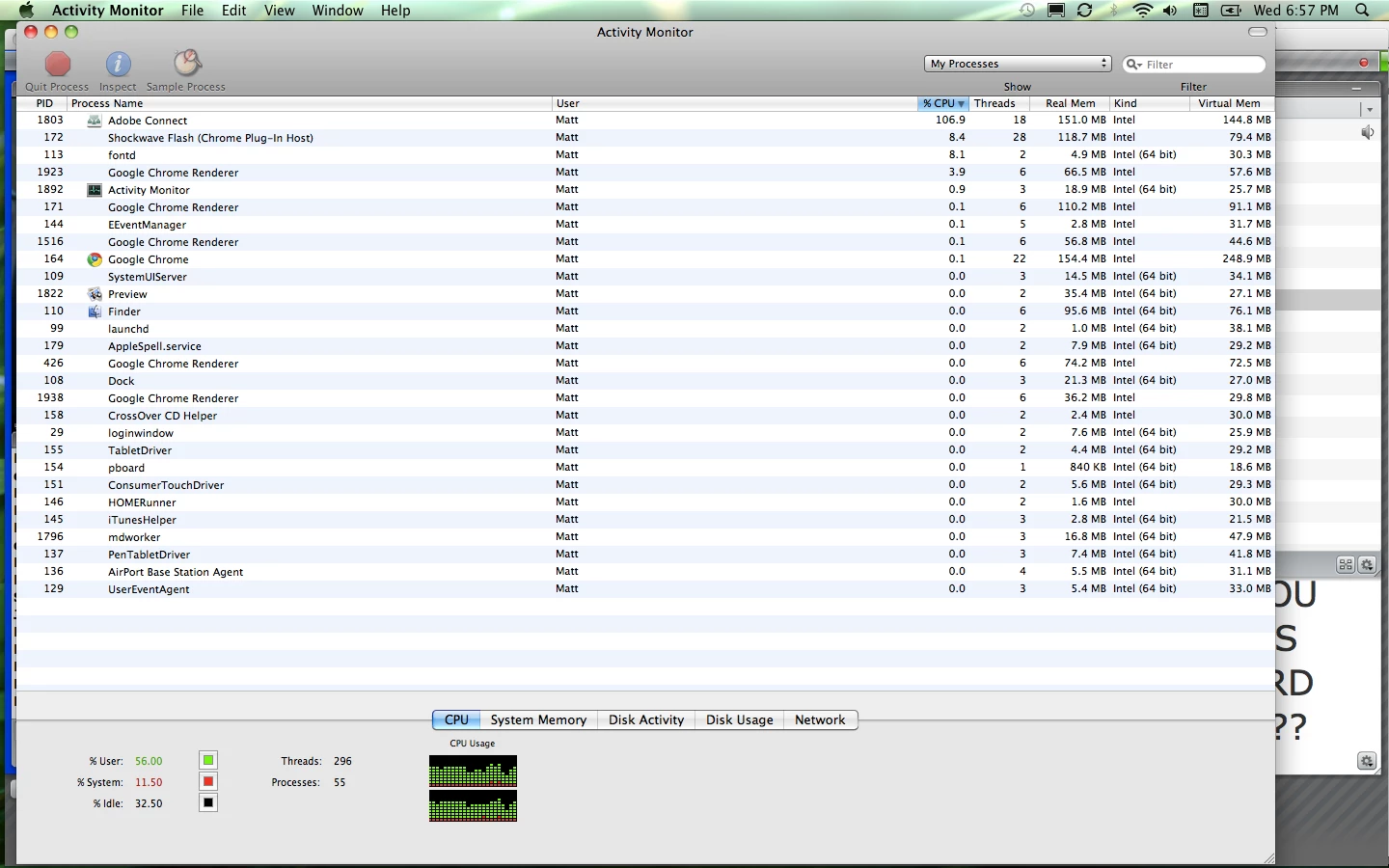Image resolution: width=1389 pixels, height=868 pixels.
Task: Open the File menu
Action: [x=193, y=10]
